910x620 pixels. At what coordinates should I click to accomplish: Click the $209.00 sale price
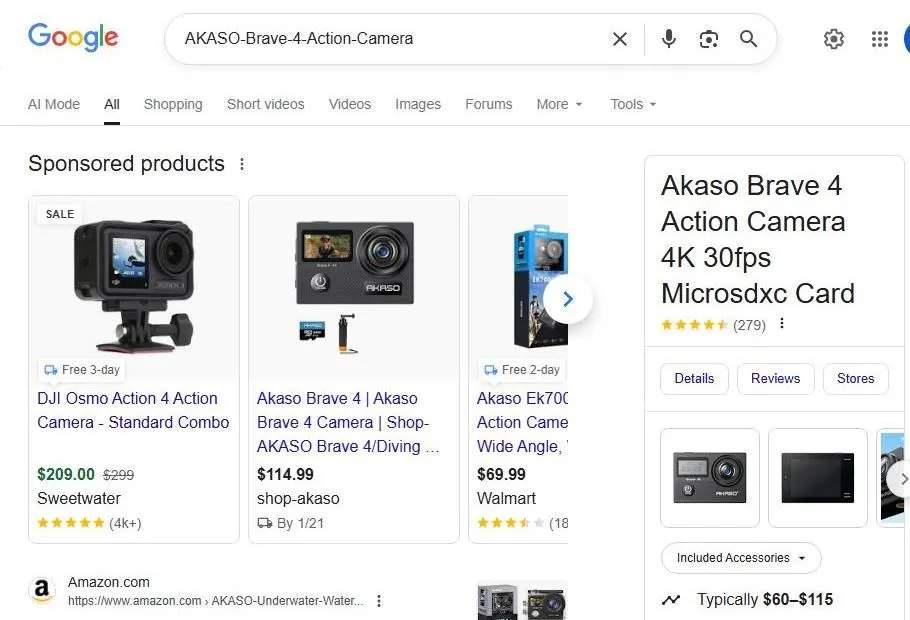[x=66, y=474]
